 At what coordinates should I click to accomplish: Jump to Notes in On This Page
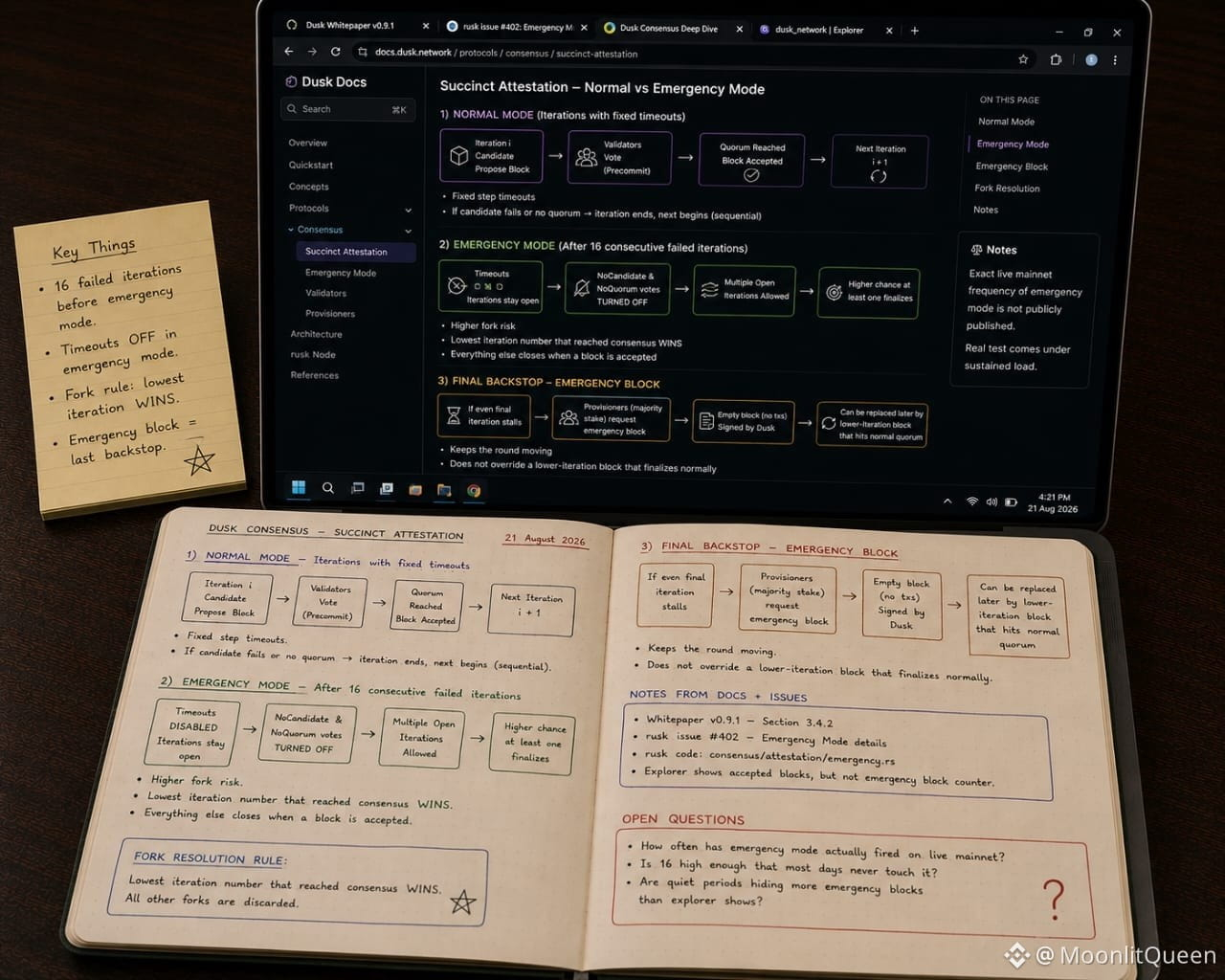click(986, 210)
